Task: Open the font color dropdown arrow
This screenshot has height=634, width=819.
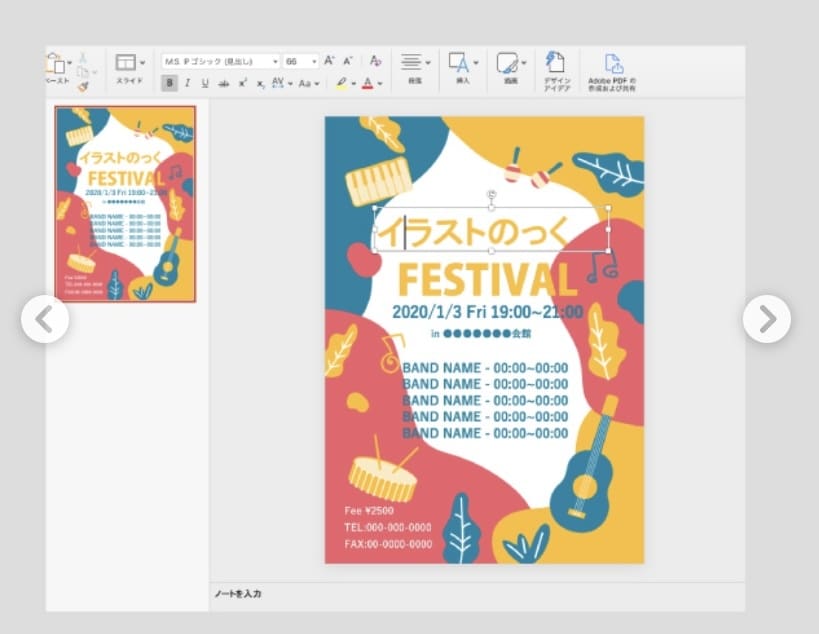Action: (x=380, y=84)
